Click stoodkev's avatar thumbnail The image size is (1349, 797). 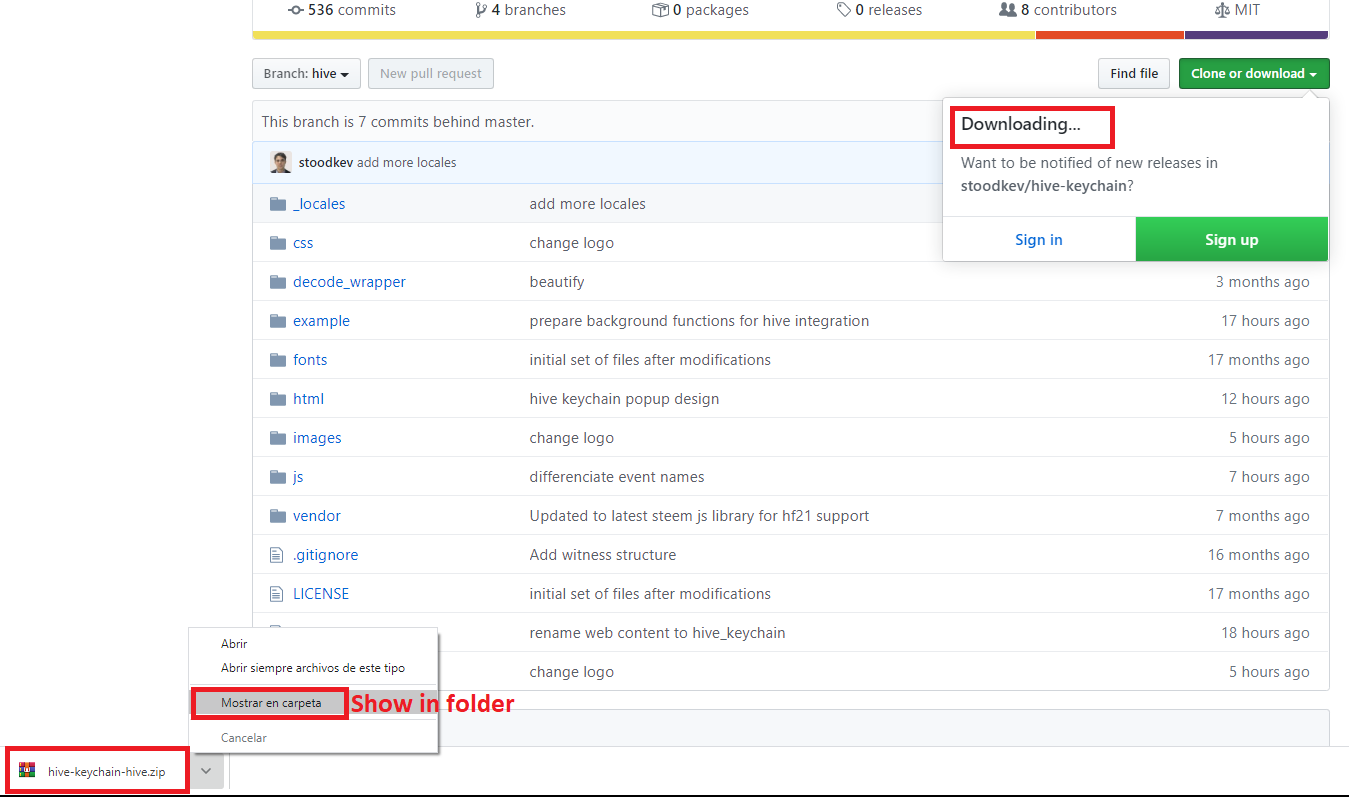pos(281,162)
